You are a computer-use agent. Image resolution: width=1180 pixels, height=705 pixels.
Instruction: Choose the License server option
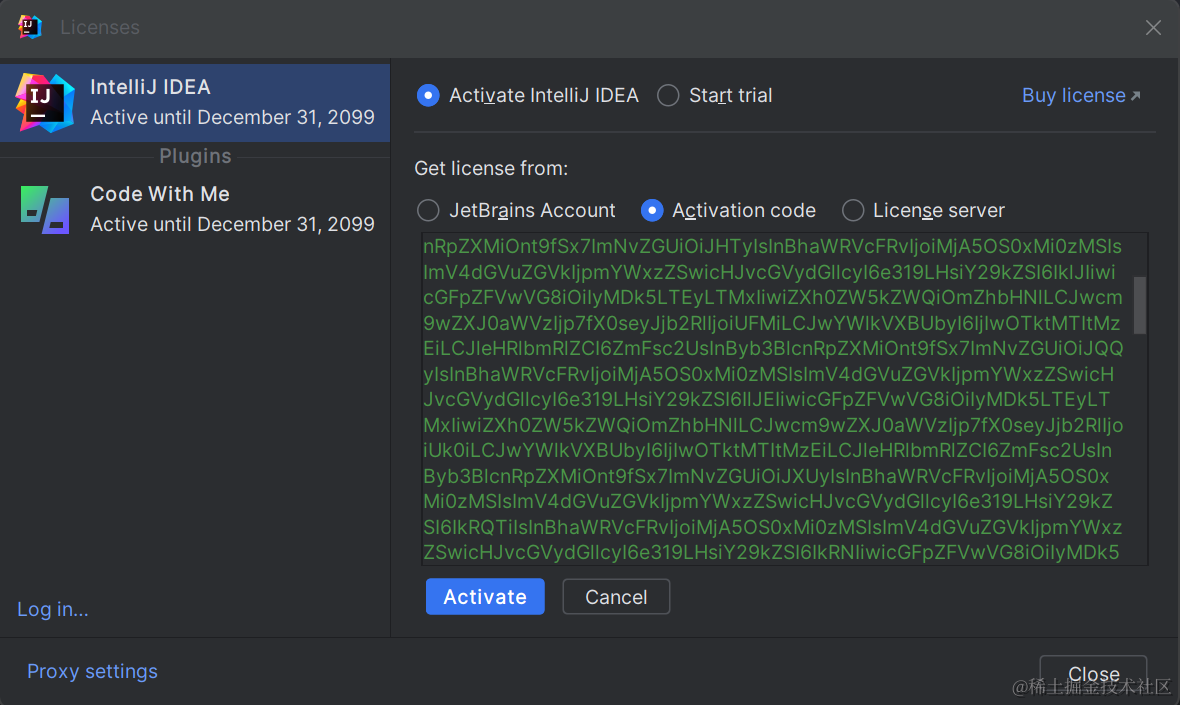[x=853, y=211]
